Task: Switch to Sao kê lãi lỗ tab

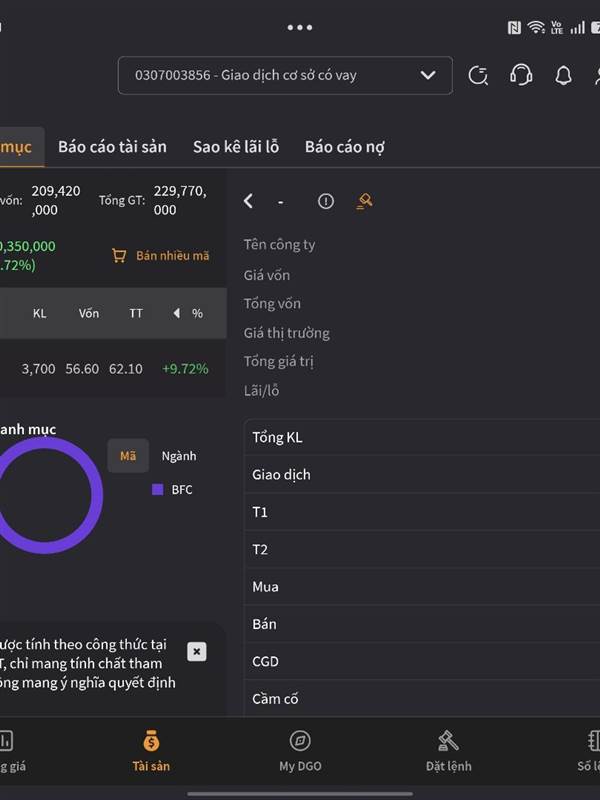Action: coord(236,147)
